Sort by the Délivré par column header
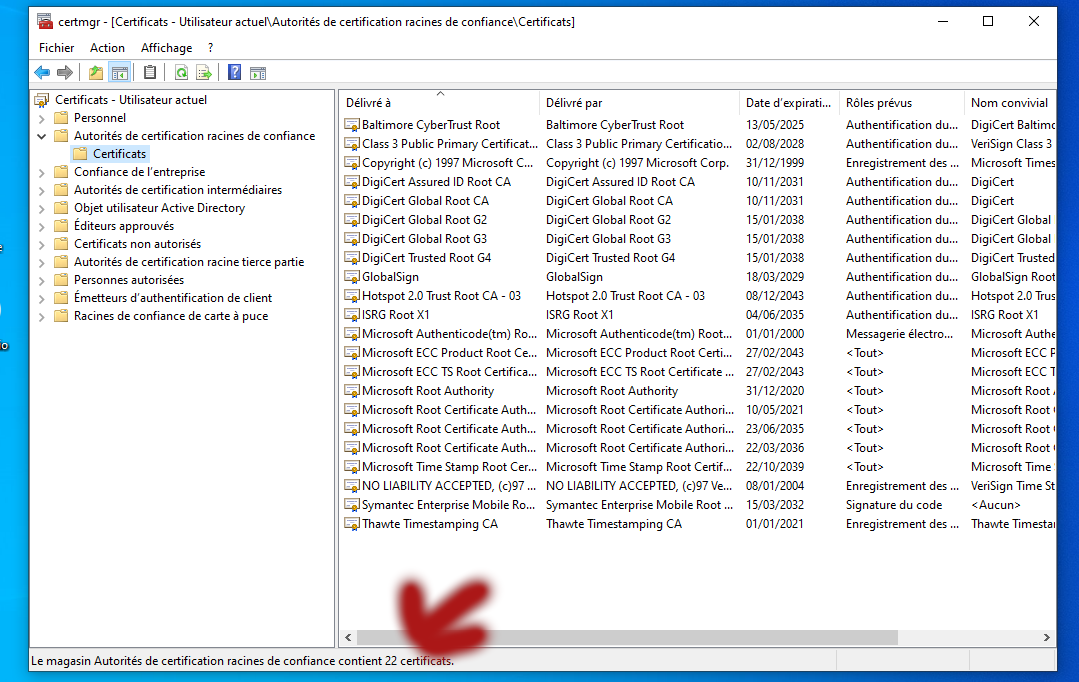This screenshot has height=682, width=1079. click(639, 103)
